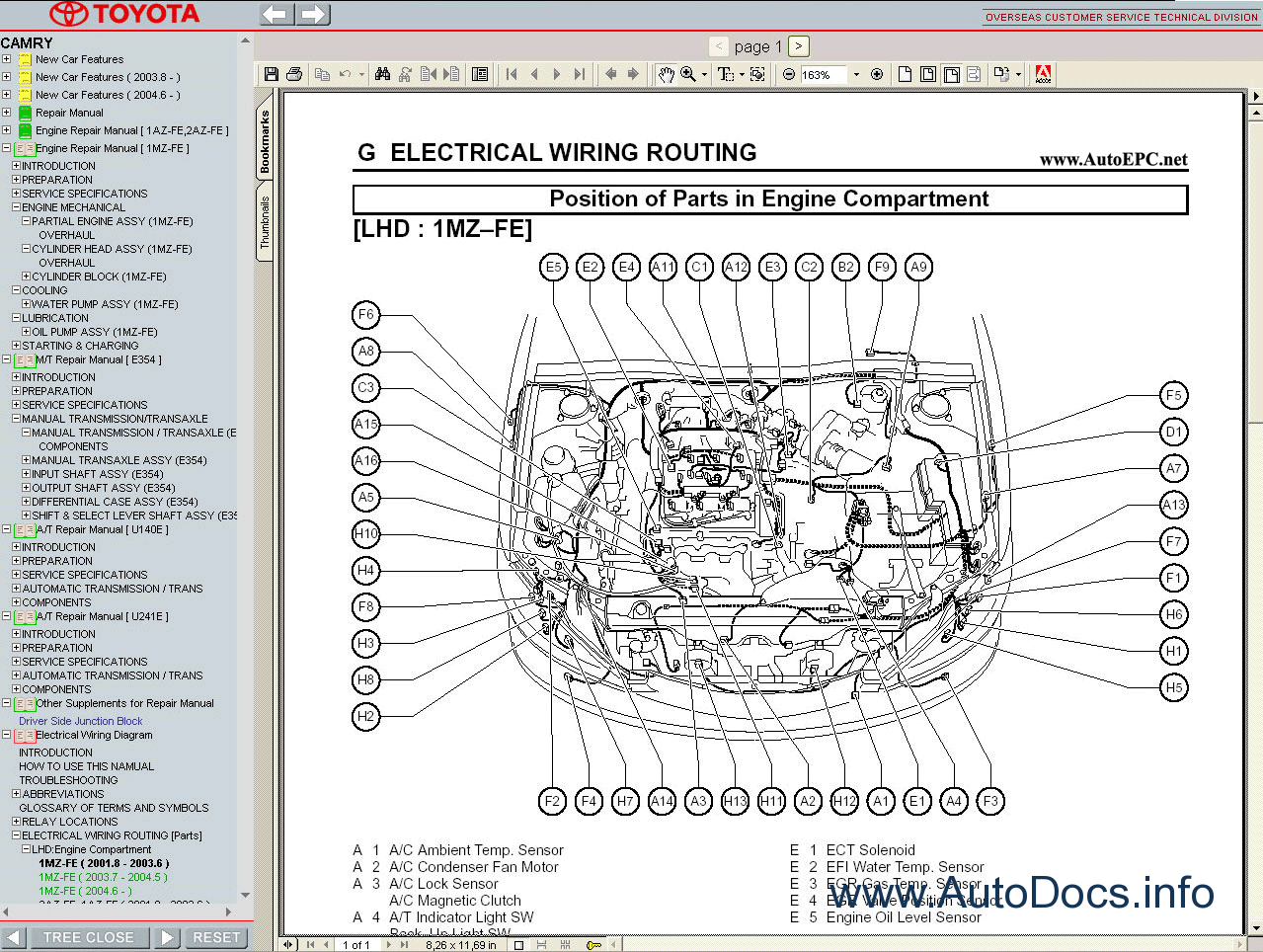1263x952 pixels.
Task: Expand the New Car Features ( 2003.8 - ) node
Action: pyautogui.click(x=6, y=77)
